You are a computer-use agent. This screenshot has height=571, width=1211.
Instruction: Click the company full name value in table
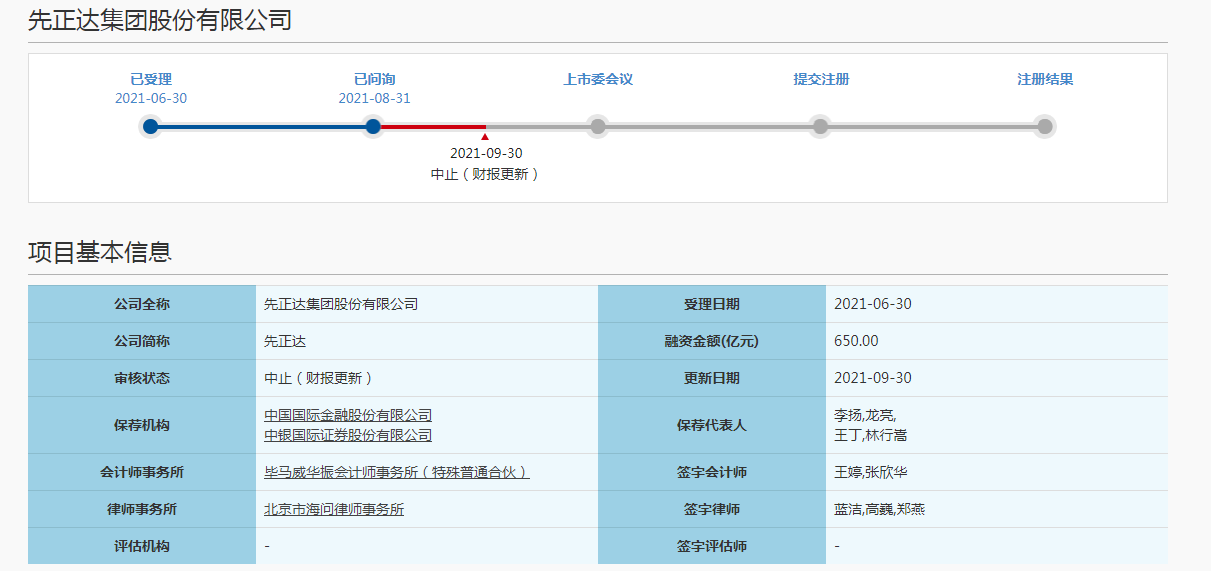click(341, 304)
